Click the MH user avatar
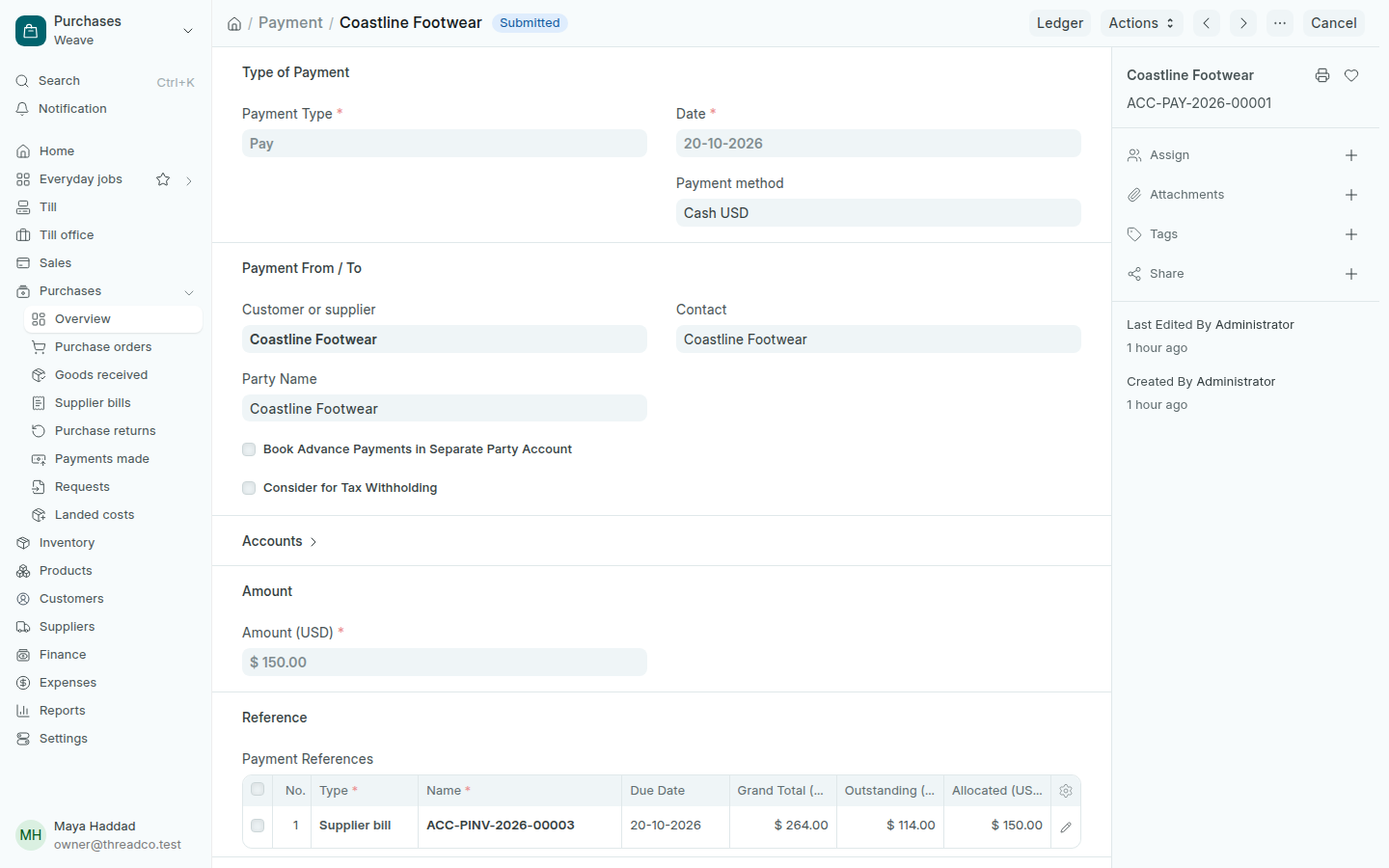Viewport: 1389px width, 868px height. pos(31,835)
